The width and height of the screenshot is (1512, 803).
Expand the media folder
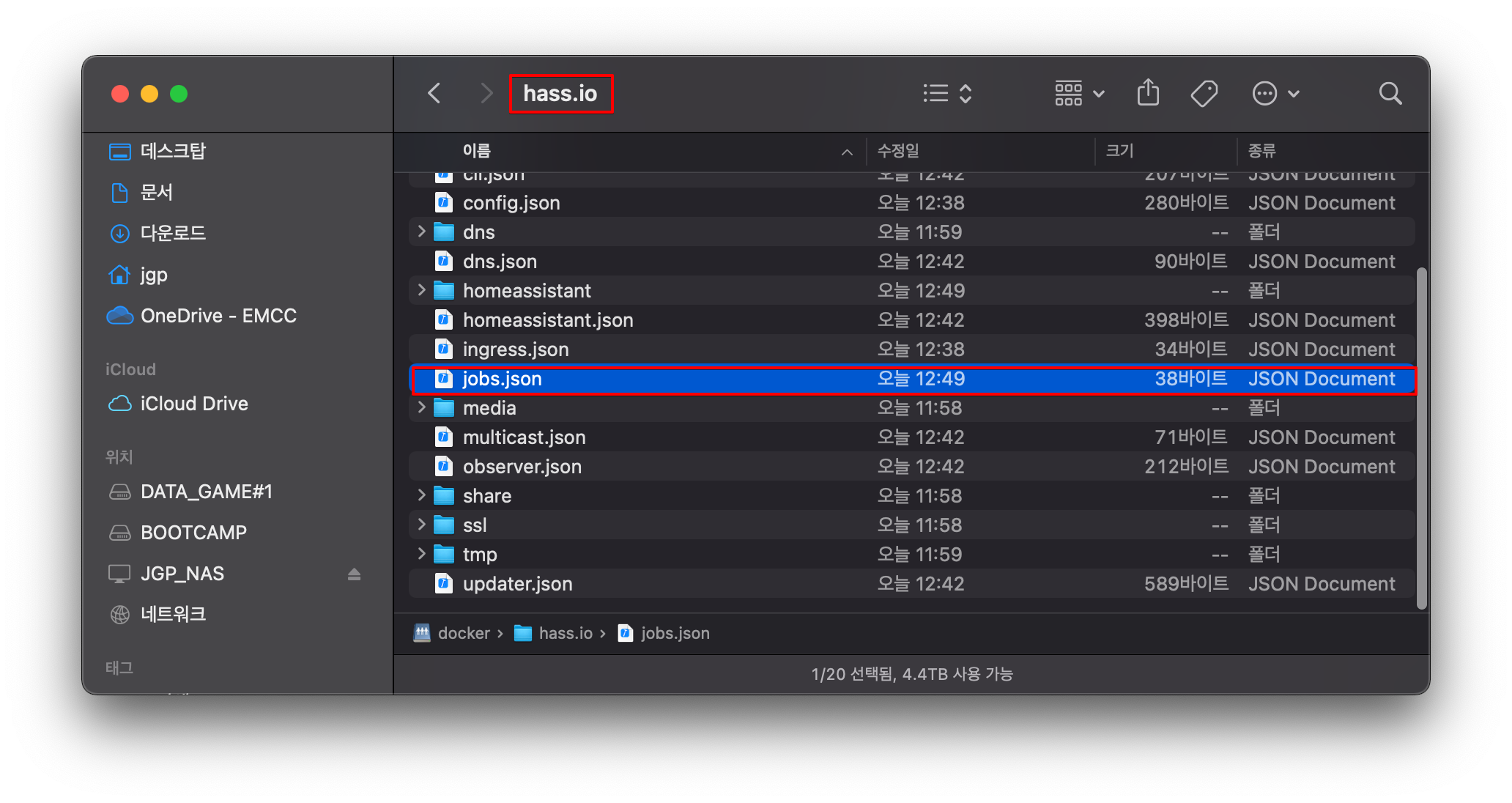[x=421, y=407]
